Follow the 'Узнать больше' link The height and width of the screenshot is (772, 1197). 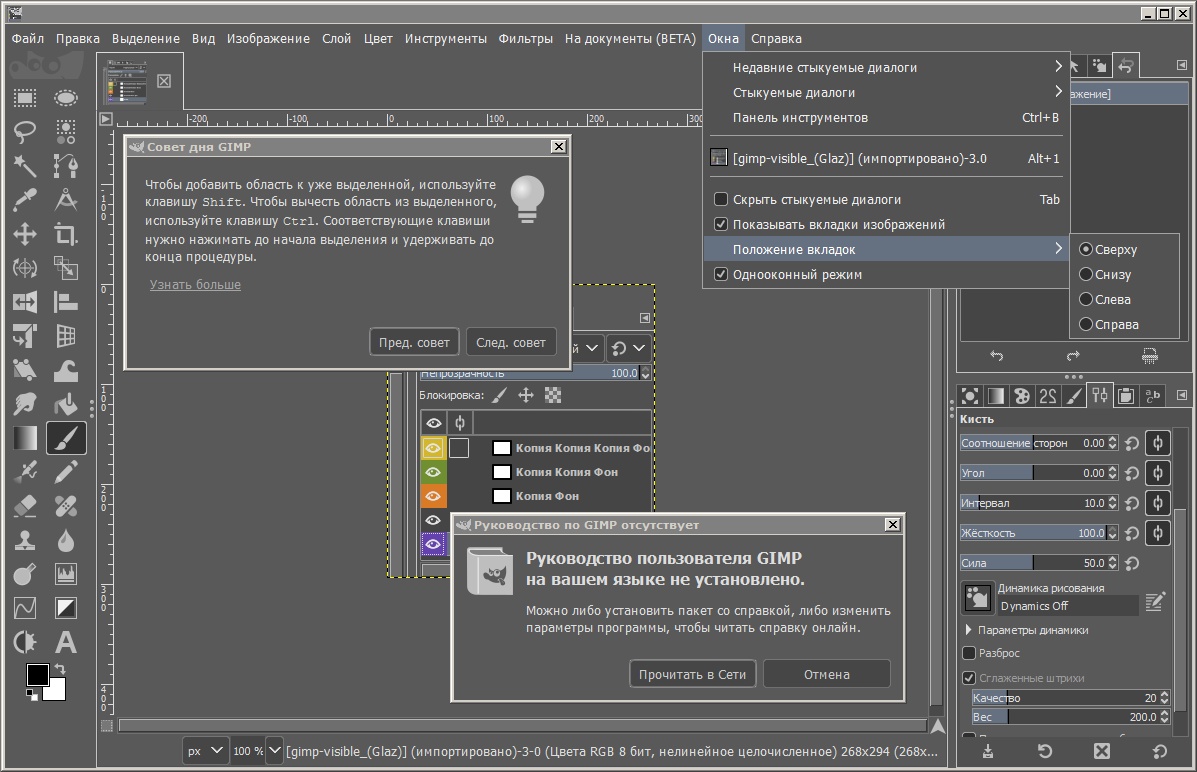point(195,284)
